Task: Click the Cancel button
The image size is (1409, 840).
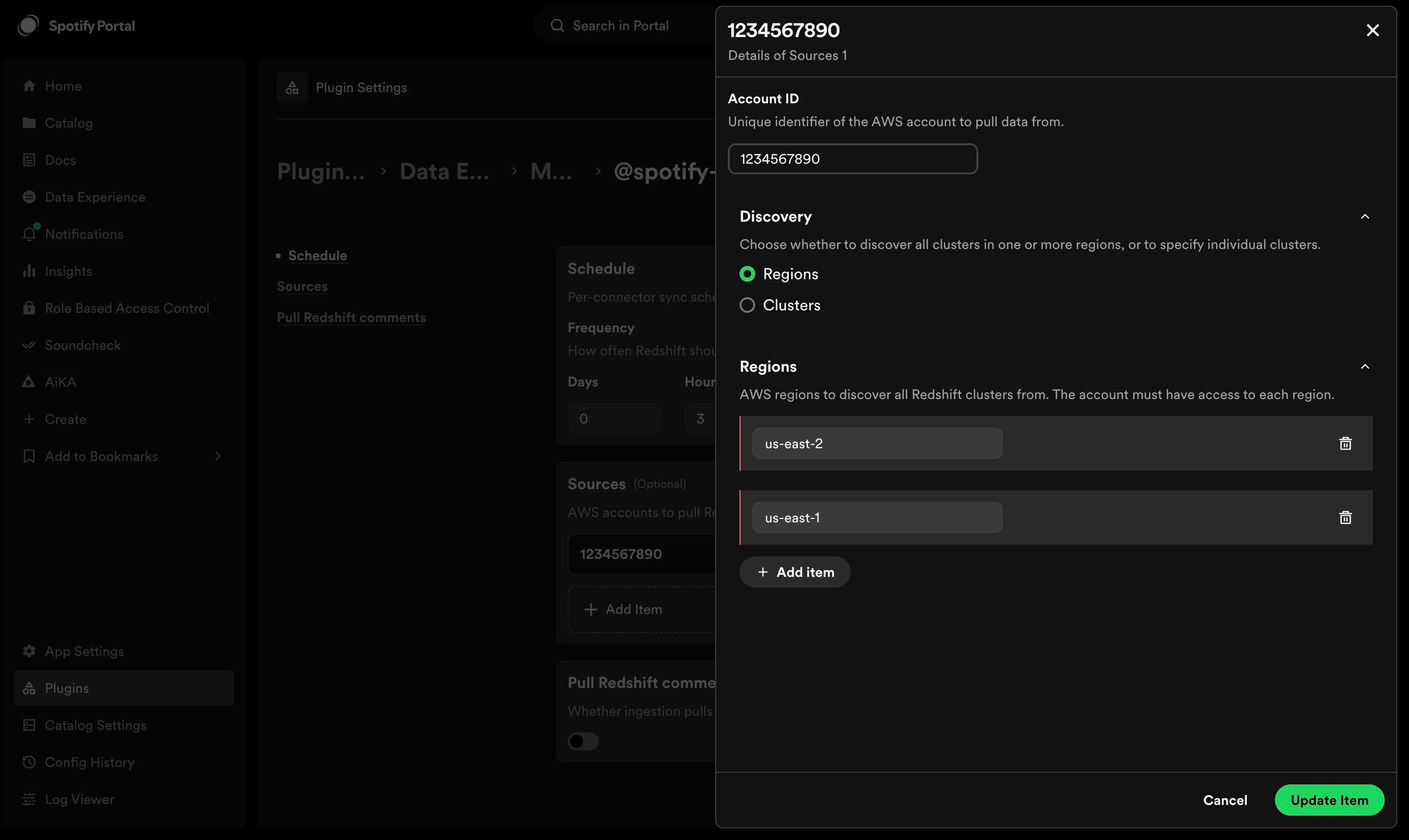Action: (x=1225, y=801)
